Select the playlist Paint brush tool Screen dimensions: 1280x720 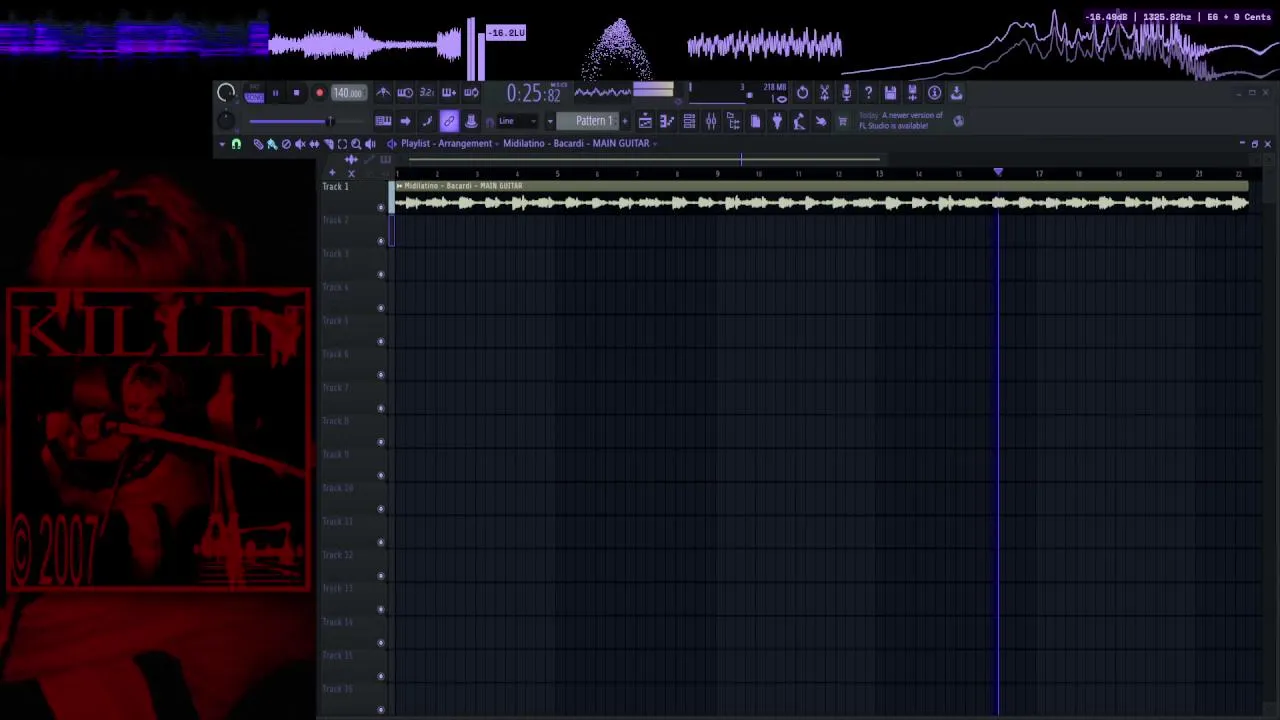[x=271, y=144]
